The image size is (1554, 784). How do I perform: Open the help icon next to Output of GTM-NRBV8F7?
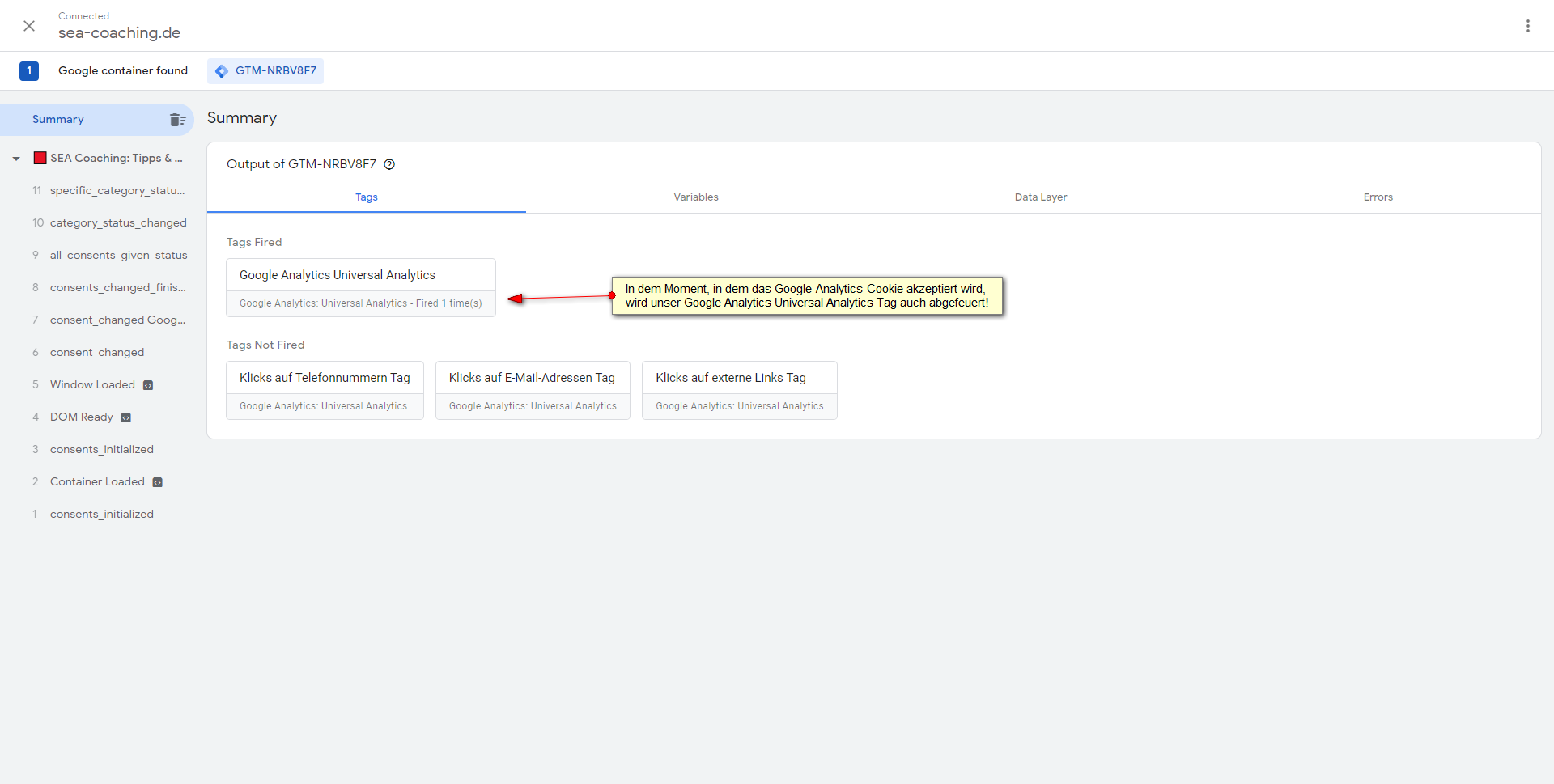[x=389, y=164]
